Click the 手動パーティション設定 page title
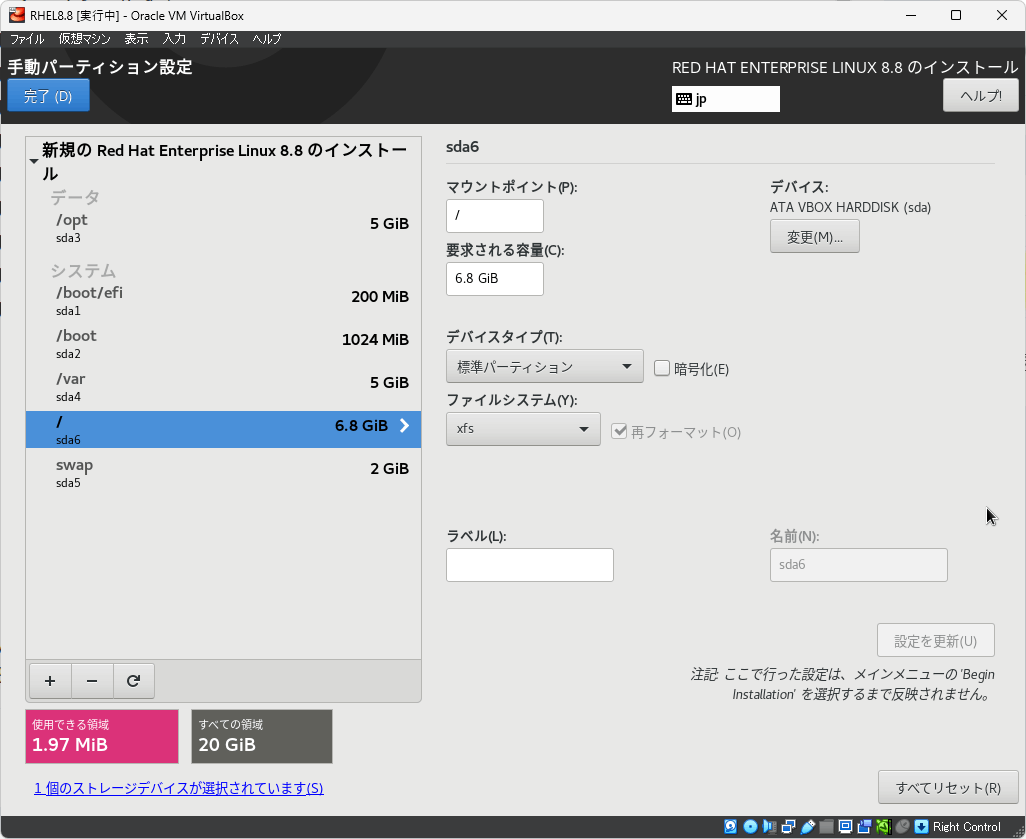Image resolution: width=1026 pixels, height=839 pixels. tap(100, 66)
